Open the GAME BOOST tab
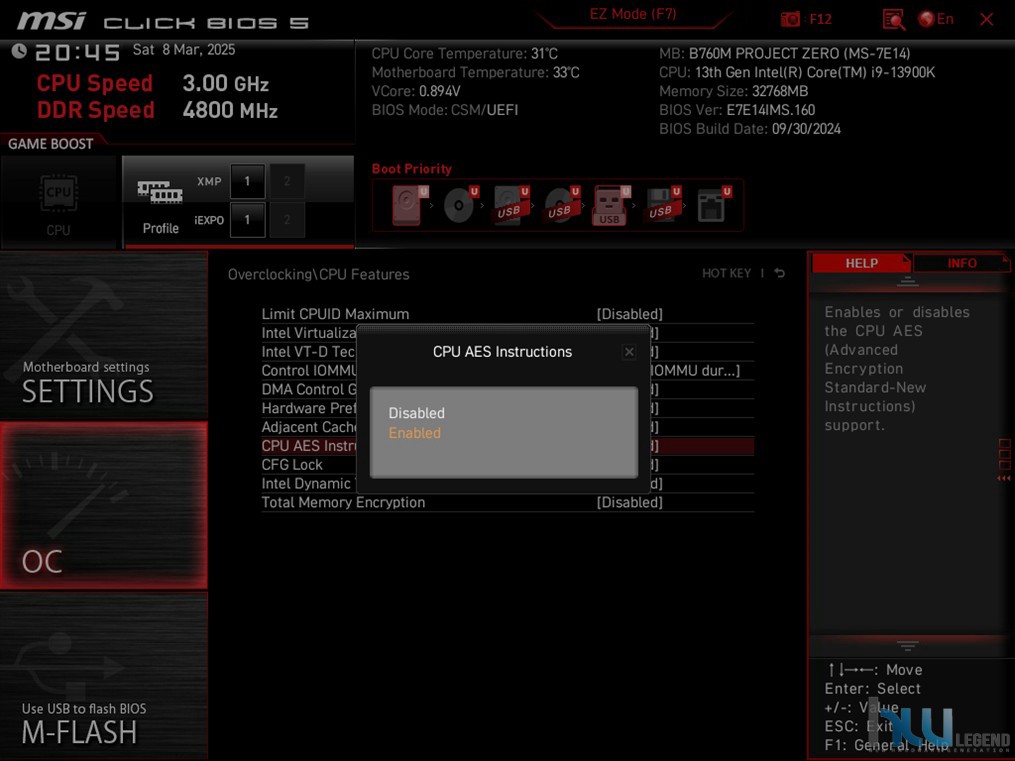This screenshot has height=761, width=1015. pos(50,144)
